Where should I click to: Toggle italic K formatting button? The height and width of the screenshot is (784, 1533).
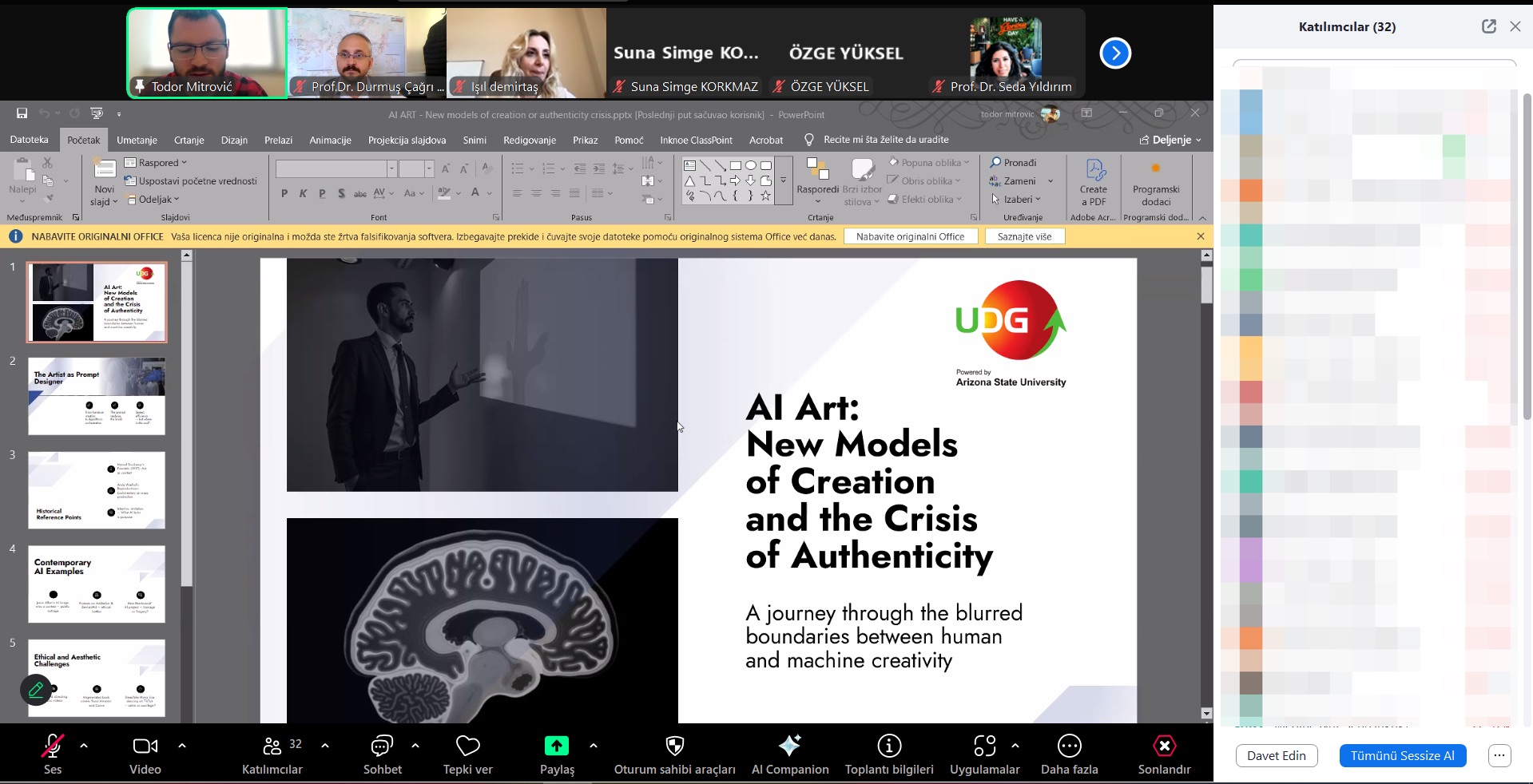click(x=303, y=193)
